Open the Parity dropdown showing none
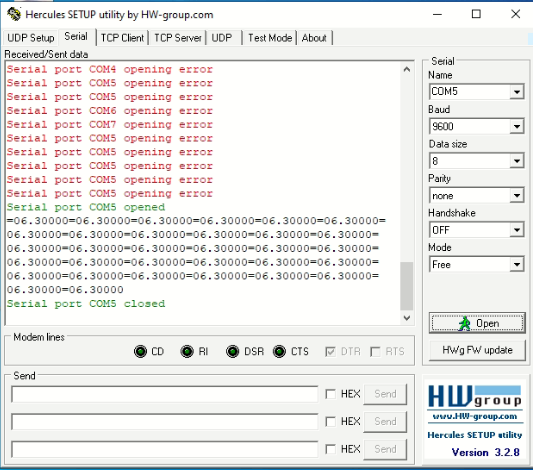This screenshot has width=533, height=470. pos(517,195)
